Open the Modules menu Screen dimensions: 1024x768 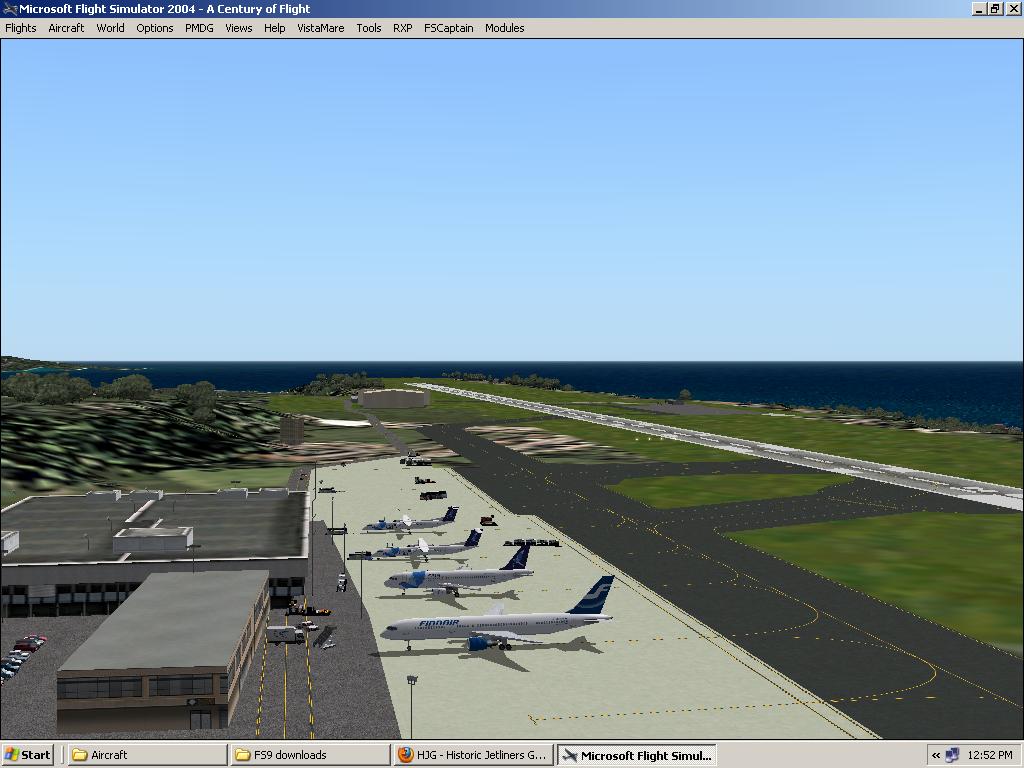tap(504, 28)
